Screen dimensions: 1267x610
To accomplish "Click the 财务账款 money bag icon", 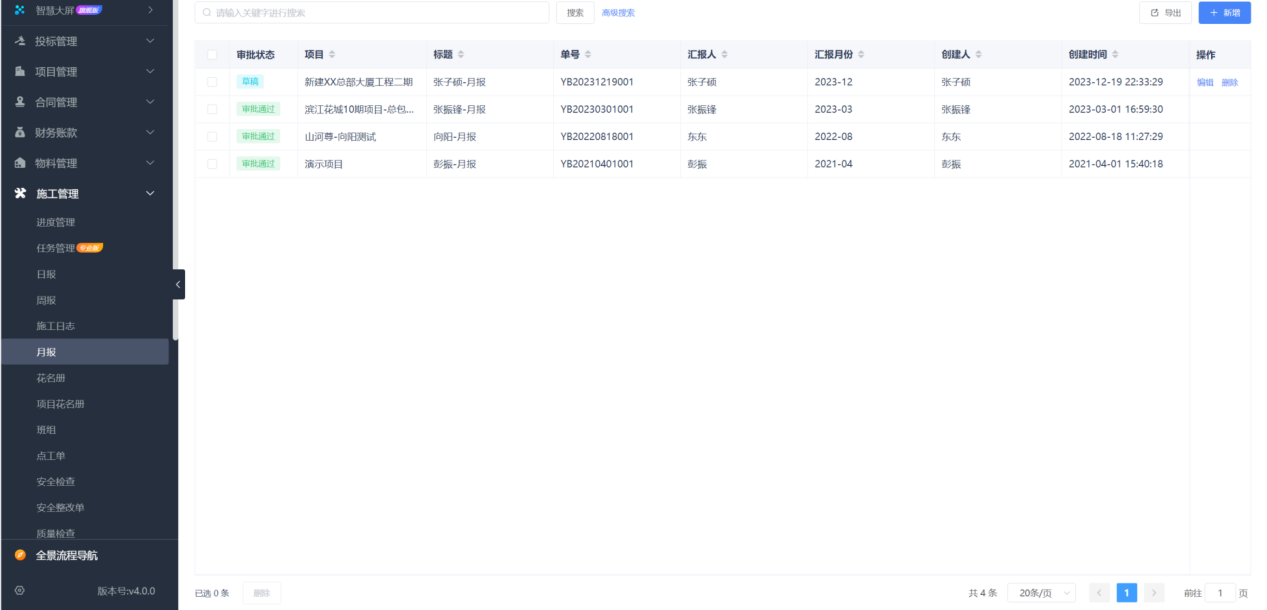I will (x=20, y=133).
